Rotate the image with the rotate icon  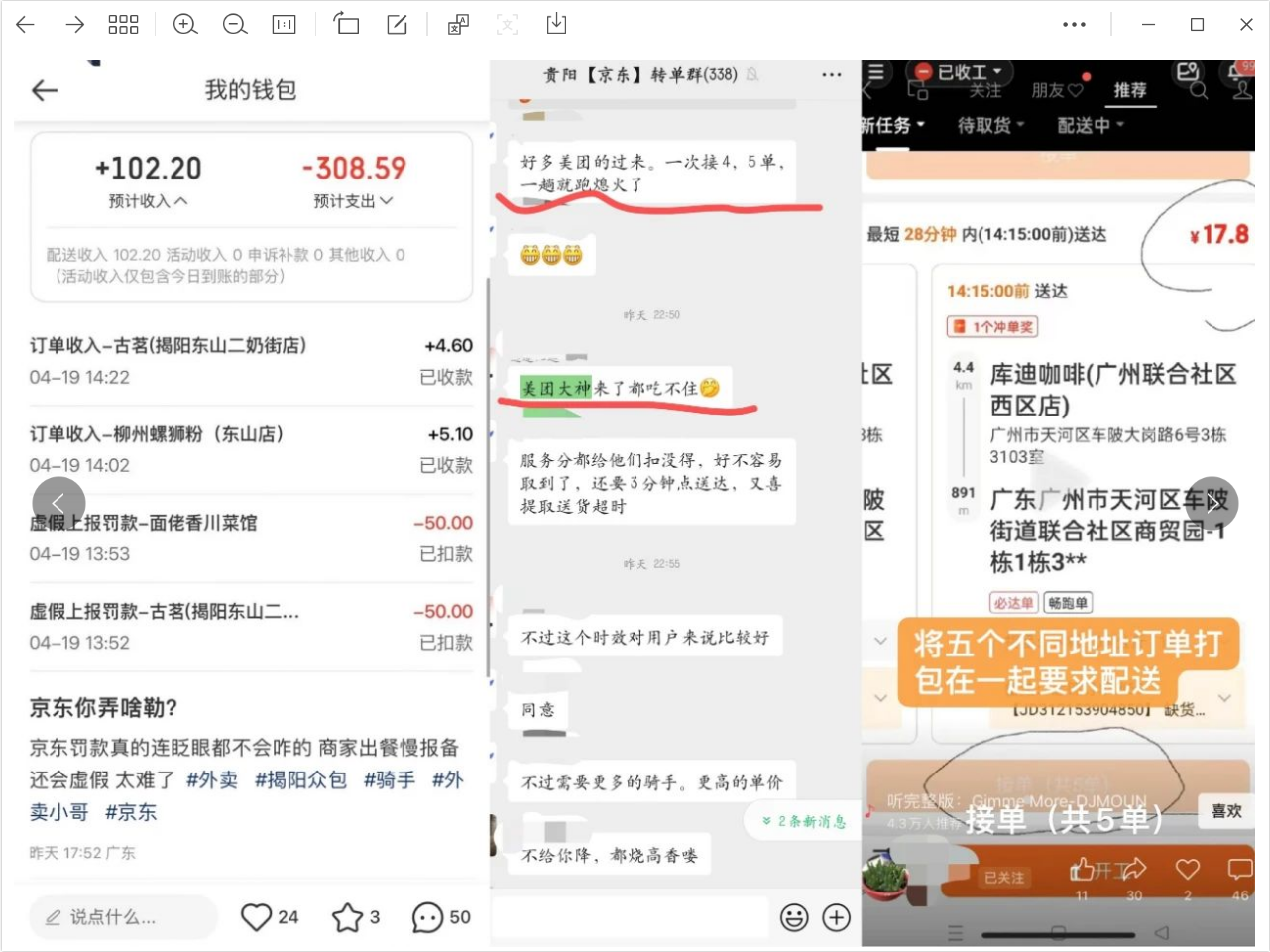click(346, 25)
